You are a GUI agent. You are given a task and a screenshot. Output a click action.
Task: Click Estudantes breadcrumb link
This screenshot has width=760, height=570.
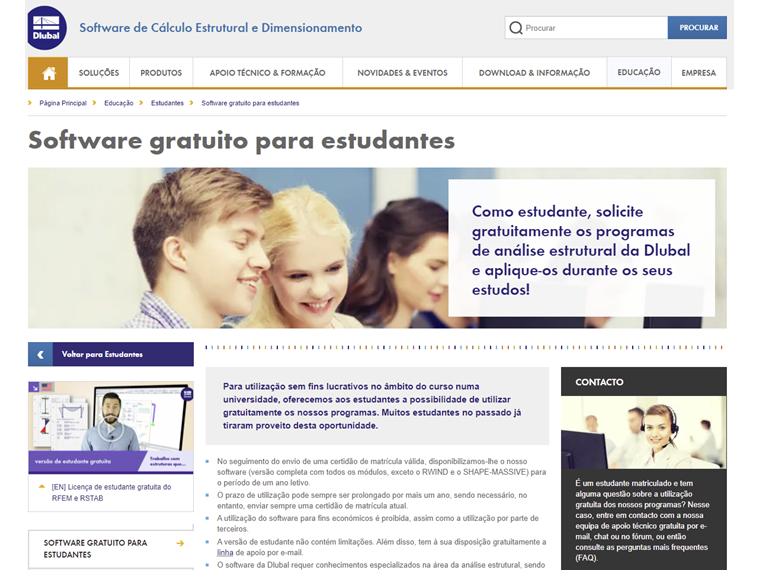[x=167, y=103]
